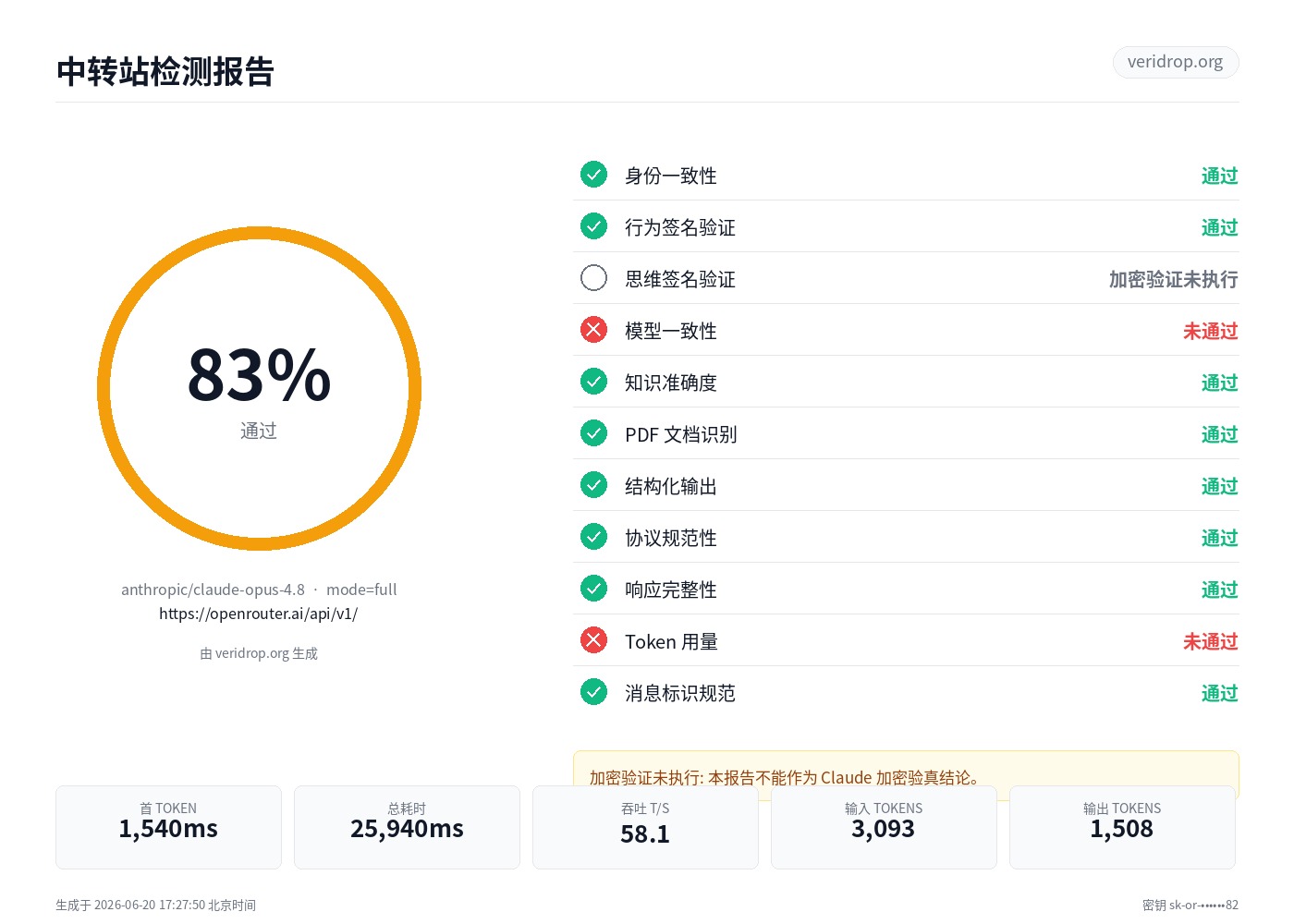The height and width of the screenshot is (924, 1294).
Task: Click the red X icon beside Token 用量
Action: pos(593,640)
